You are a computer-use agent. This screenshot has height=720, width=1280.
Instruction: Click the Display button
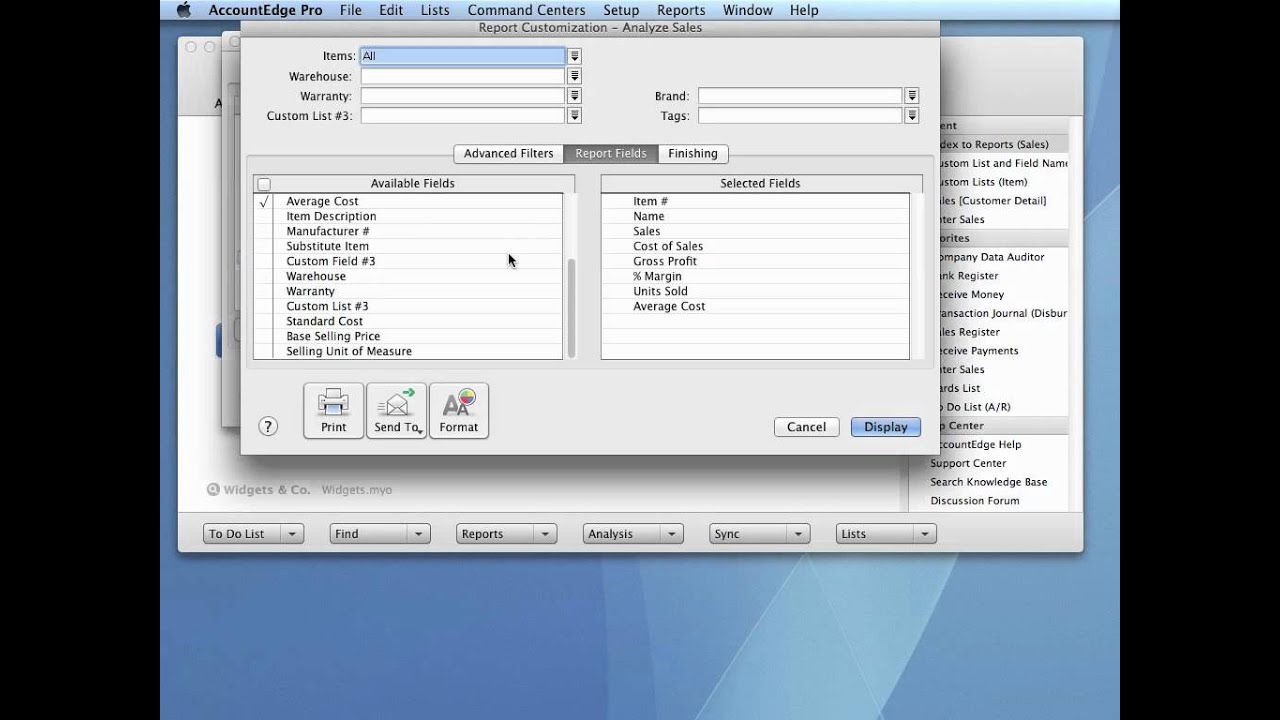click(886, 427)
